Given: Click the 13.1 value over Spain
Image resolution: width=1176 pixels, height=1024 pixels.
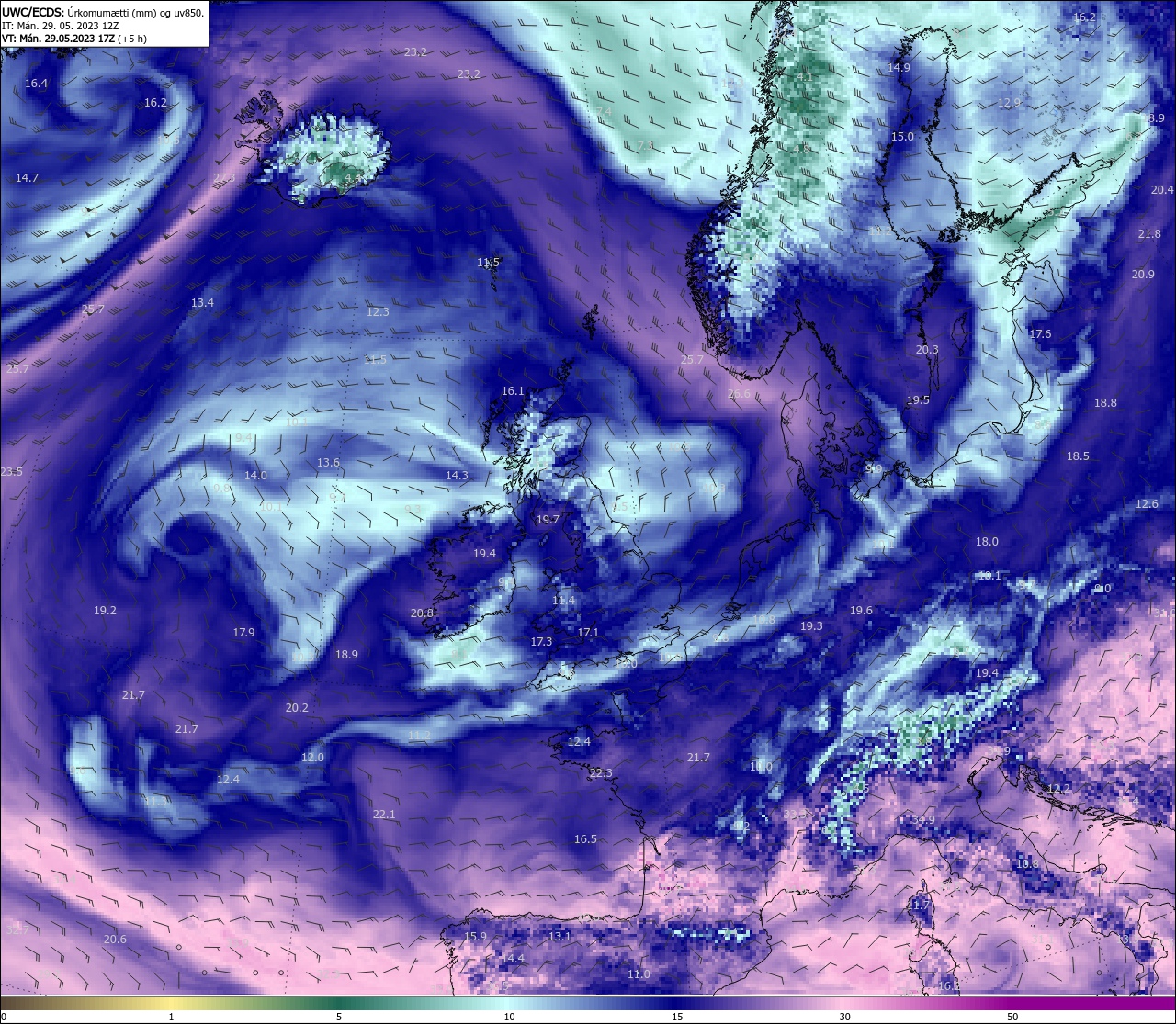Looking at the screenshot, I should 560,937.
